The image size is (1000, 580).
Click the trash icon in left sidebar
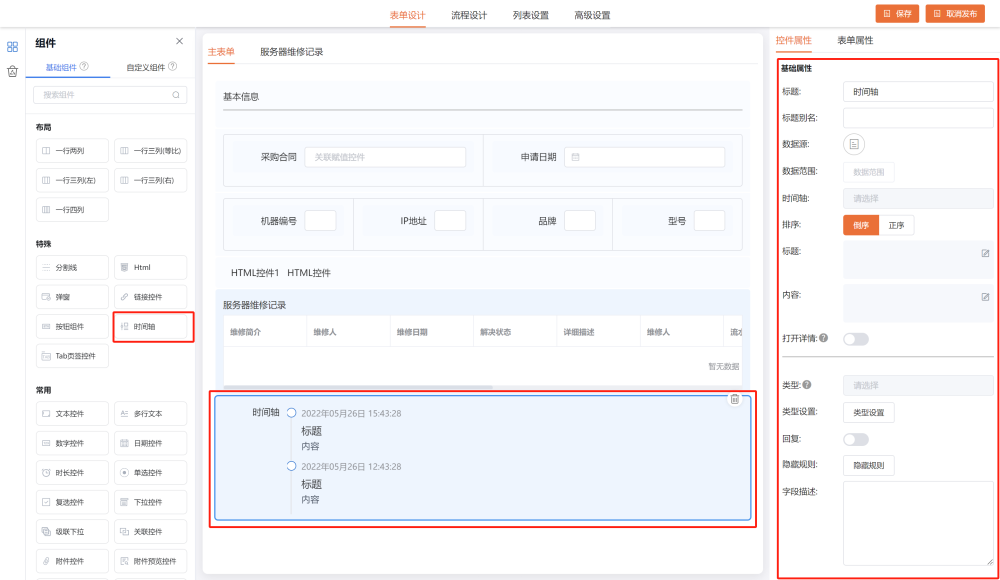[13, 71]
